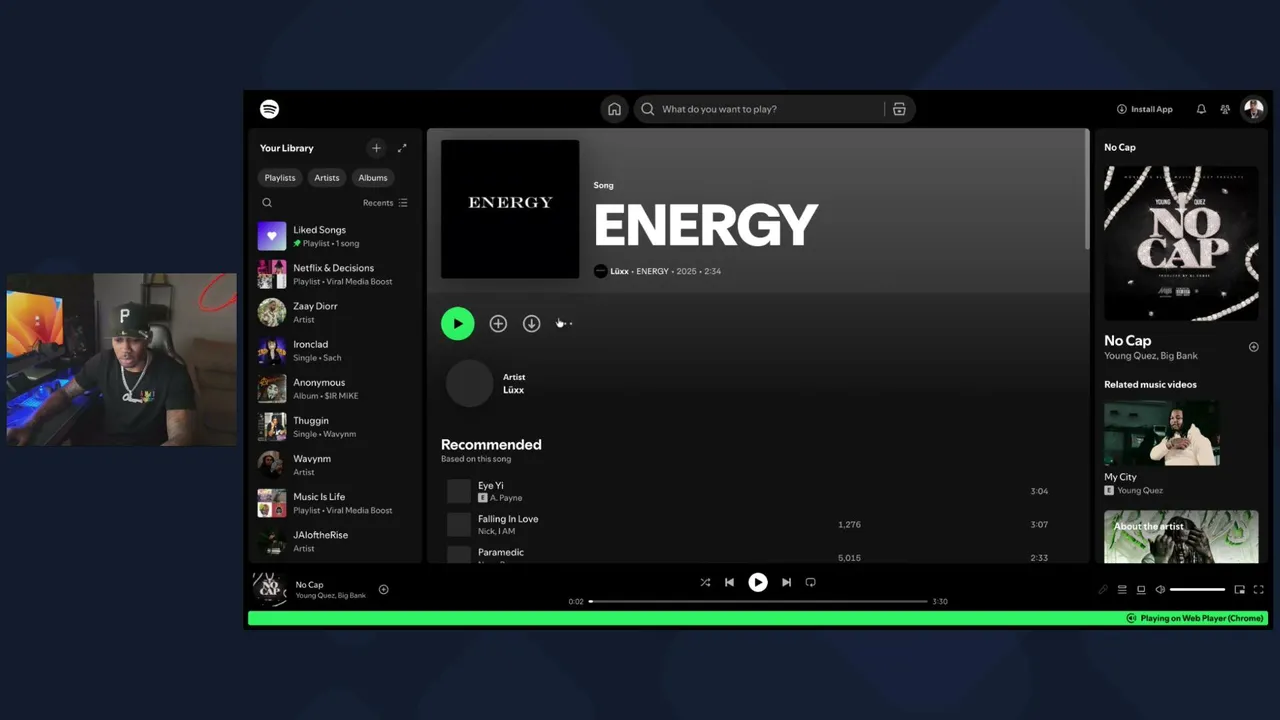Open A. Payne artist link
1280x720 pixels.
point(506,498)
